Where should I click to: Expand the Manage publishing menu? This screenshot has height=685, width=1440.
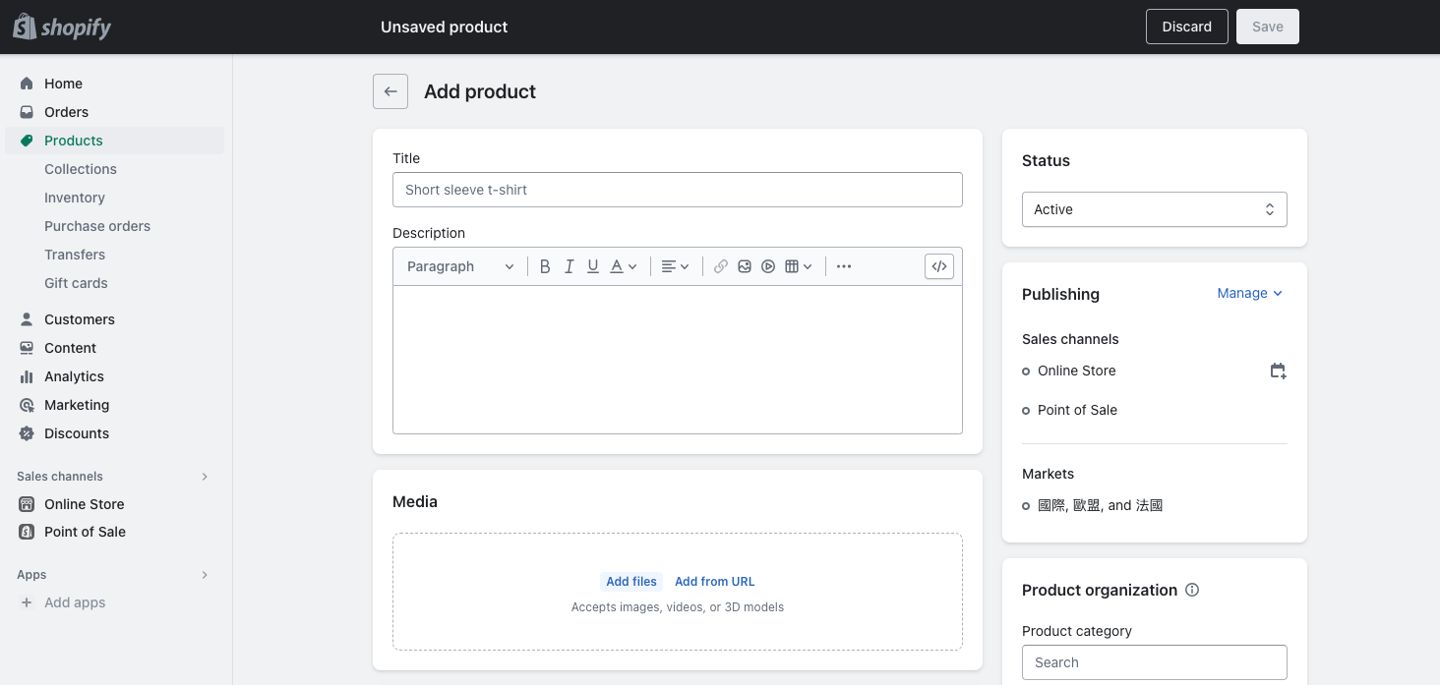1249,293
